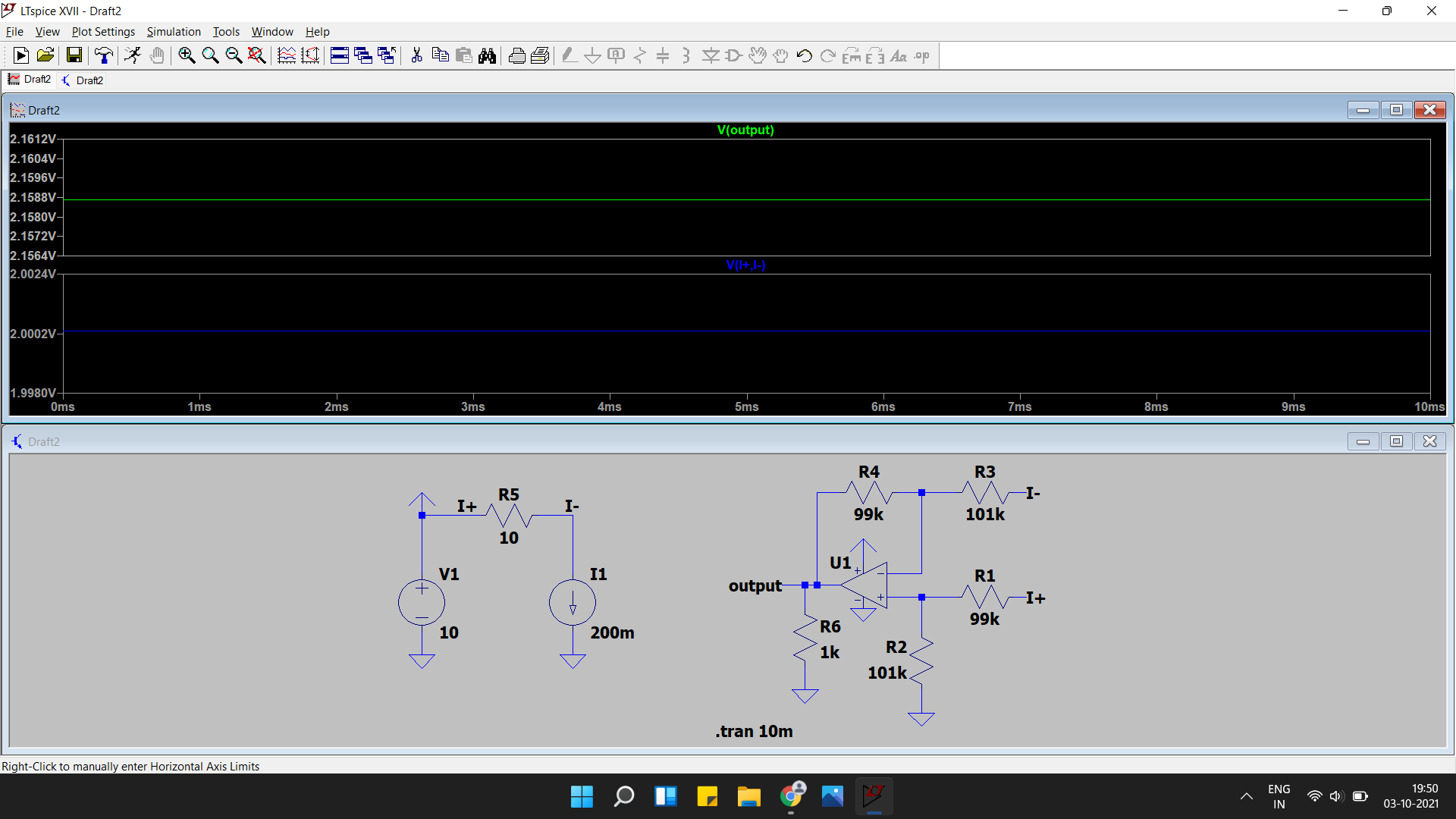Image resolution: width=1456 pixels, height=819 pixels.
Task: Switch to the Draft2 waveform tab
Action: click(x=30, y=80)
